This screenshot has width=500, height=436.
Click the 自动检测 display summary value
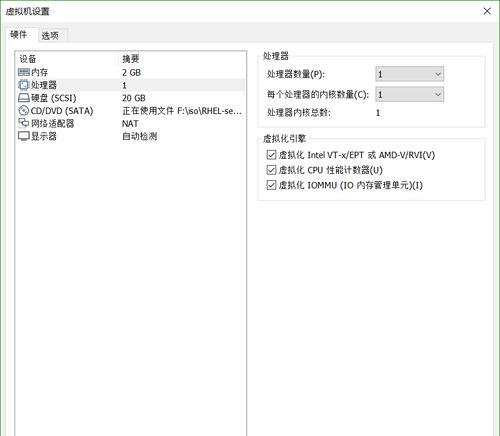coord(140,136)
